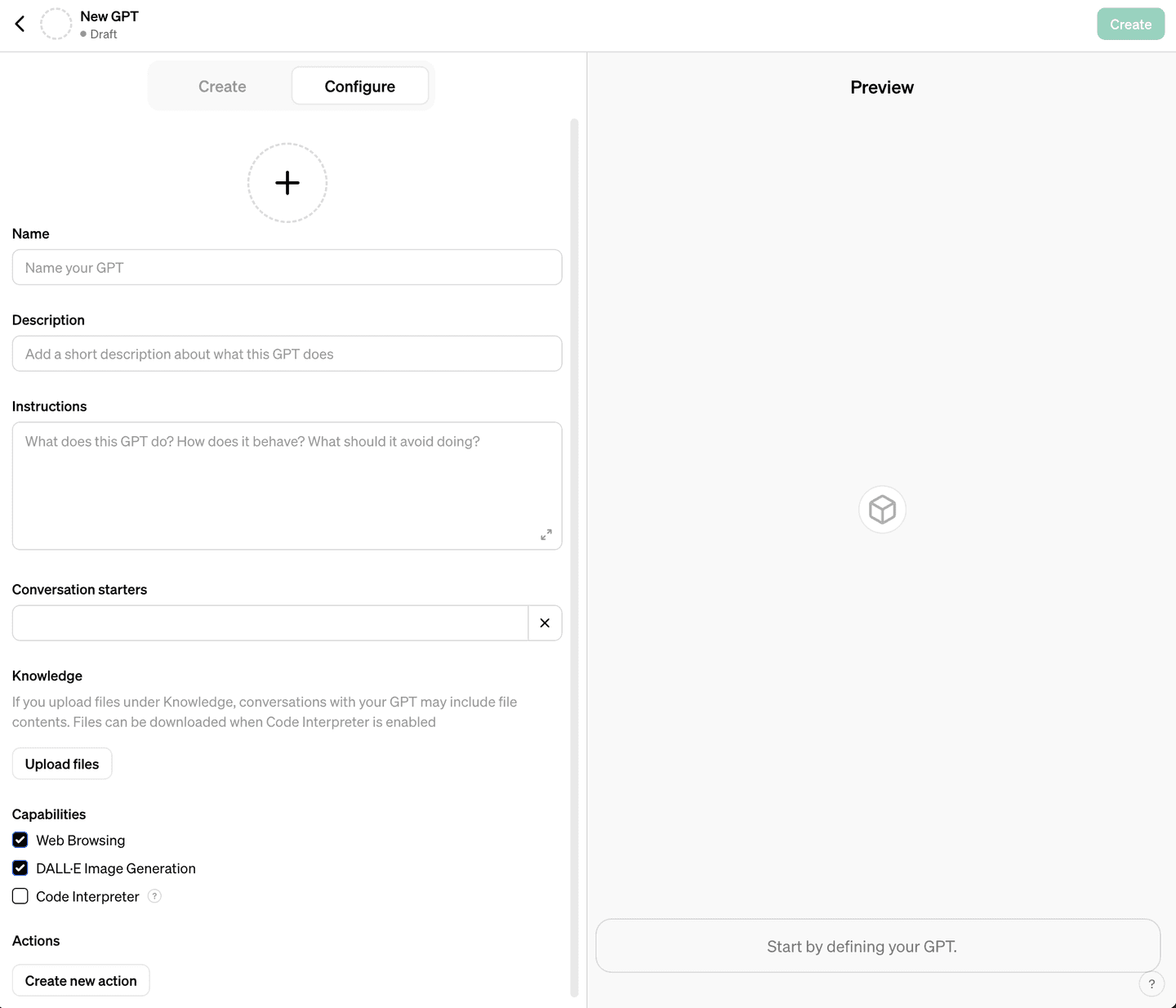Click the help icon in the bottom right corner

click(1152, 983)
